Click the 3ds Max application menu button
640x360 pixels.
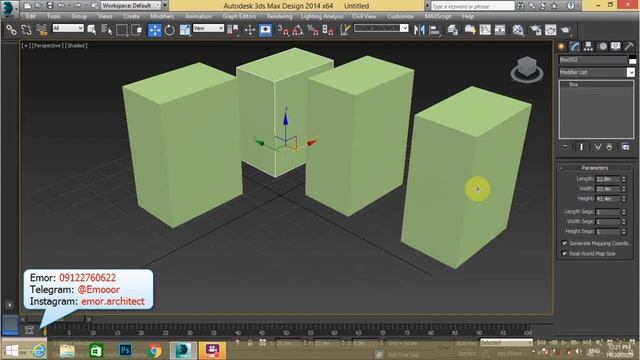pos(9,9)
